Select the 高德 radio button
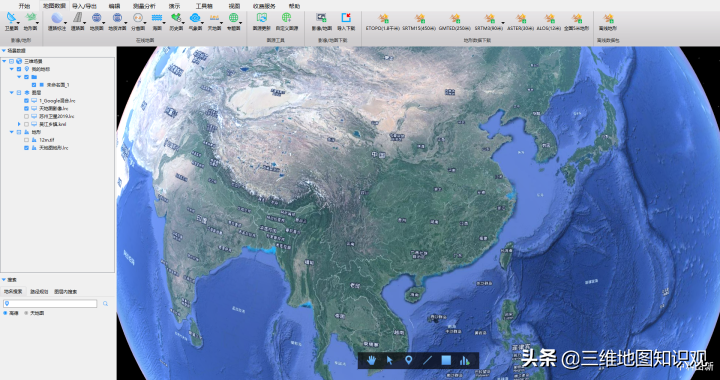The width and height of the screenshot is (720, 380). (5, 313)
